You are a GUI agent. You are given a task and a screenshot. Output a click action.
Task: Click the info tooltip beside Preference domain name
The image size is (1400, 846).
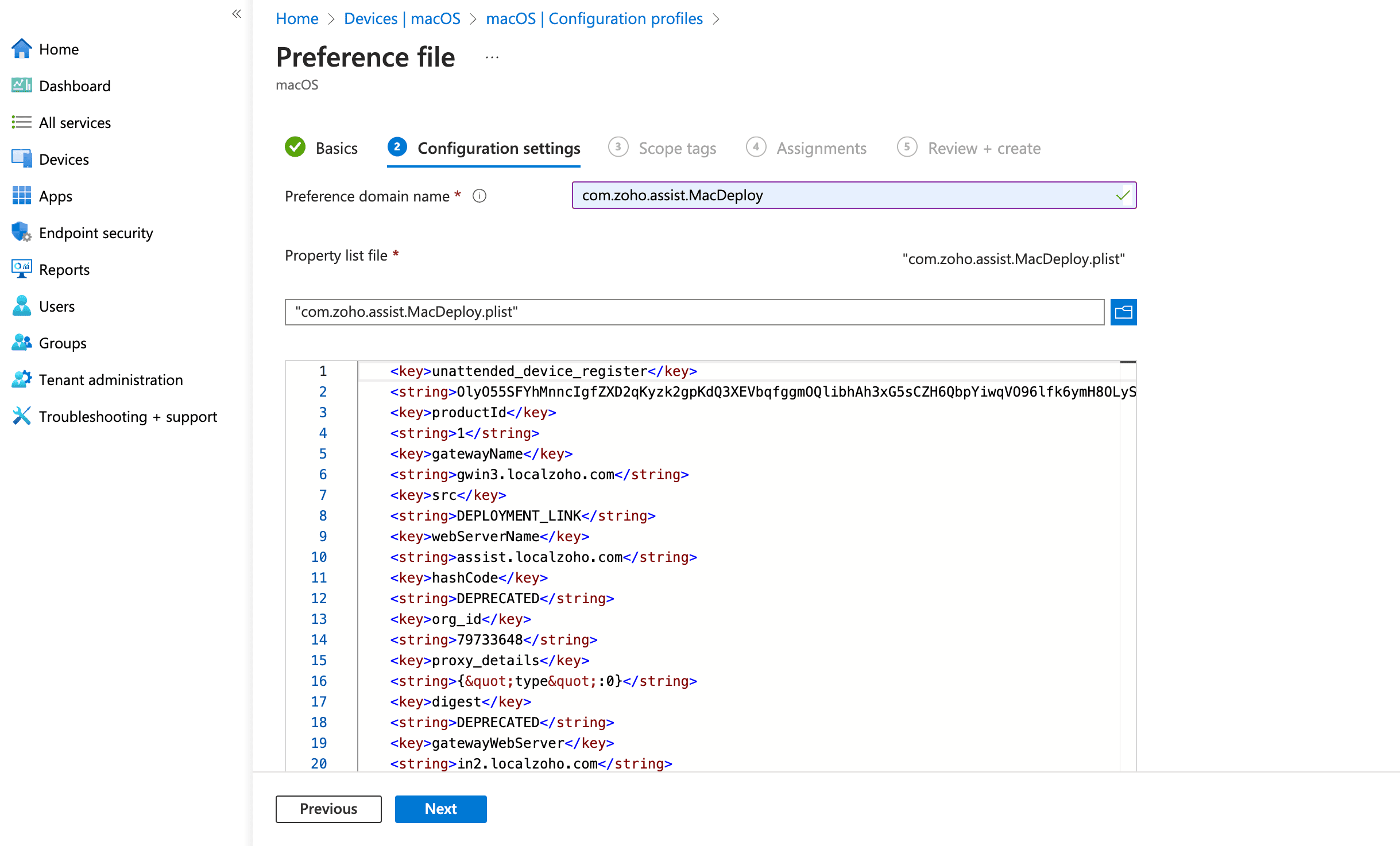479,196
